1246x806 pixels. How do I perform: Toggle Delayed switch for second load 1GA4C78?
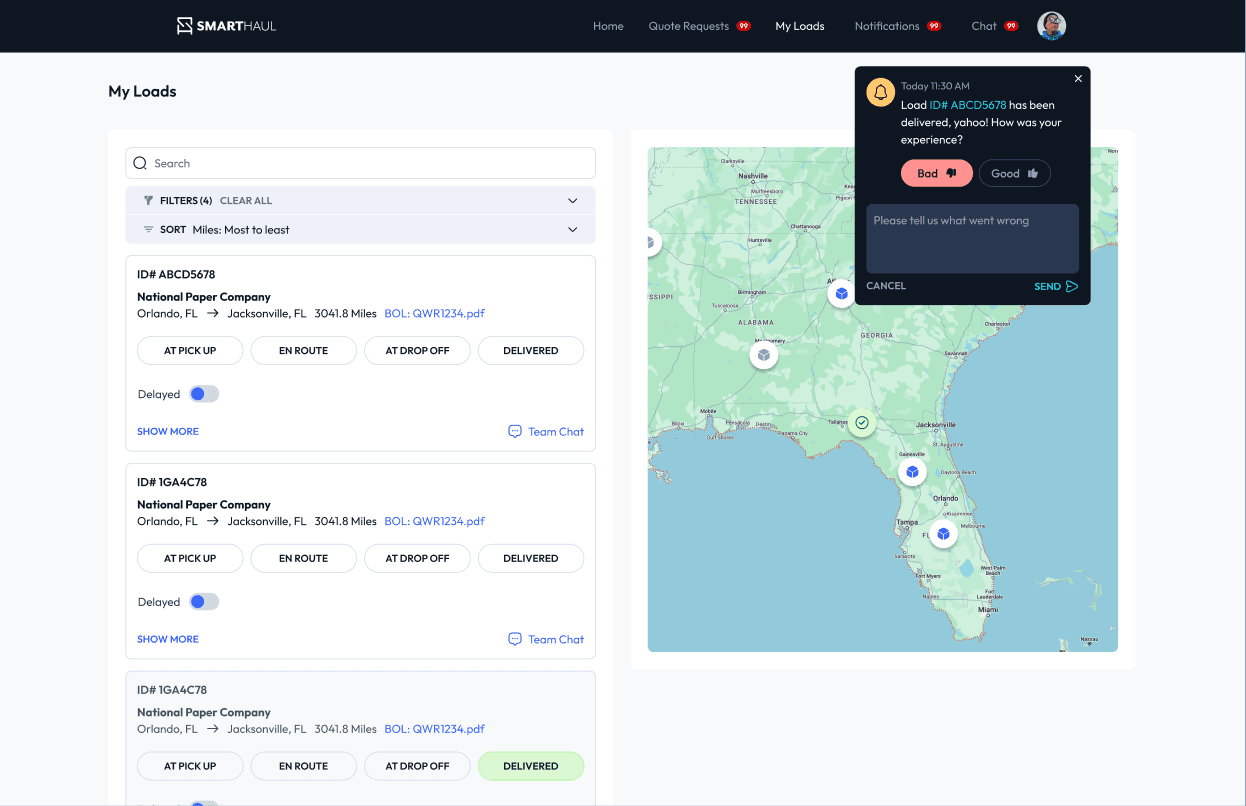[x=204, y=602]
